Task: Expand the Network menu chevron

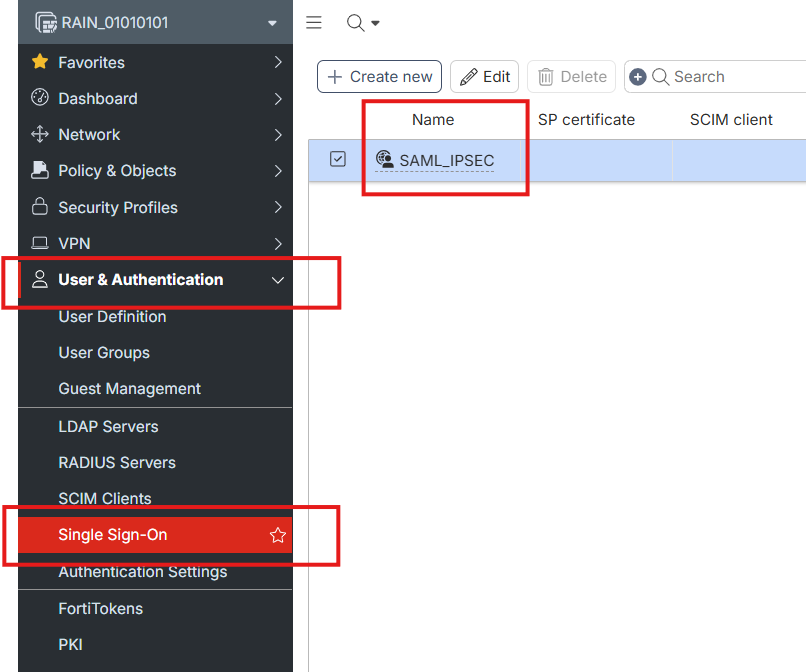Action: [278, 135]
